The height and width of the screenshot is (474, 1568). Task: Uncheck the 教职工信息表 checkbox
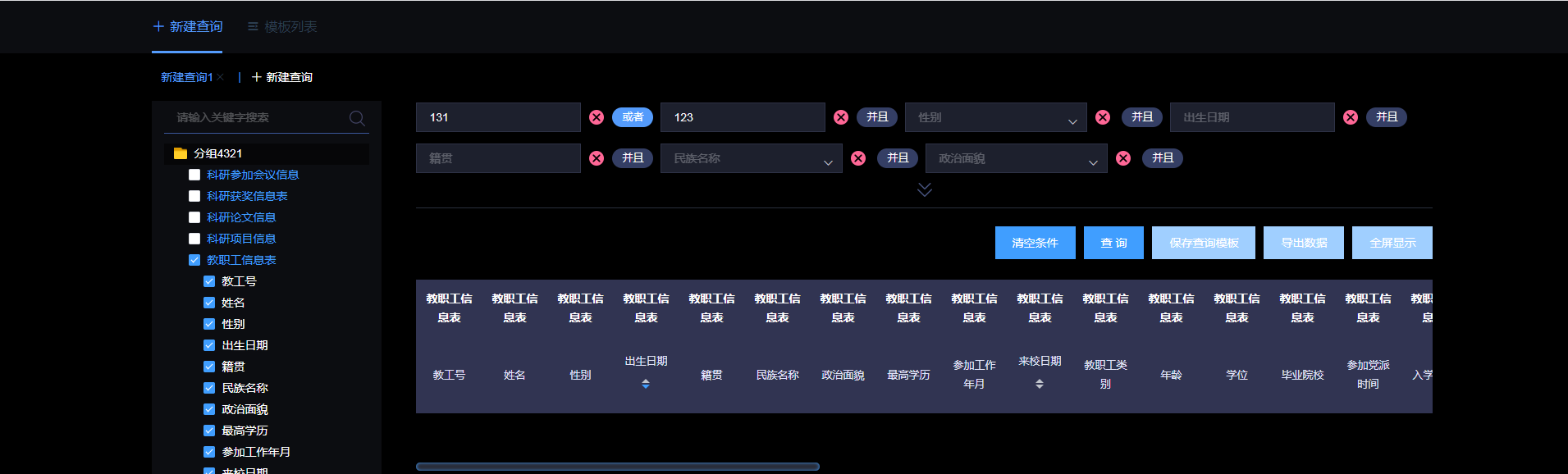pyautogui.click(x=194, y=260)
